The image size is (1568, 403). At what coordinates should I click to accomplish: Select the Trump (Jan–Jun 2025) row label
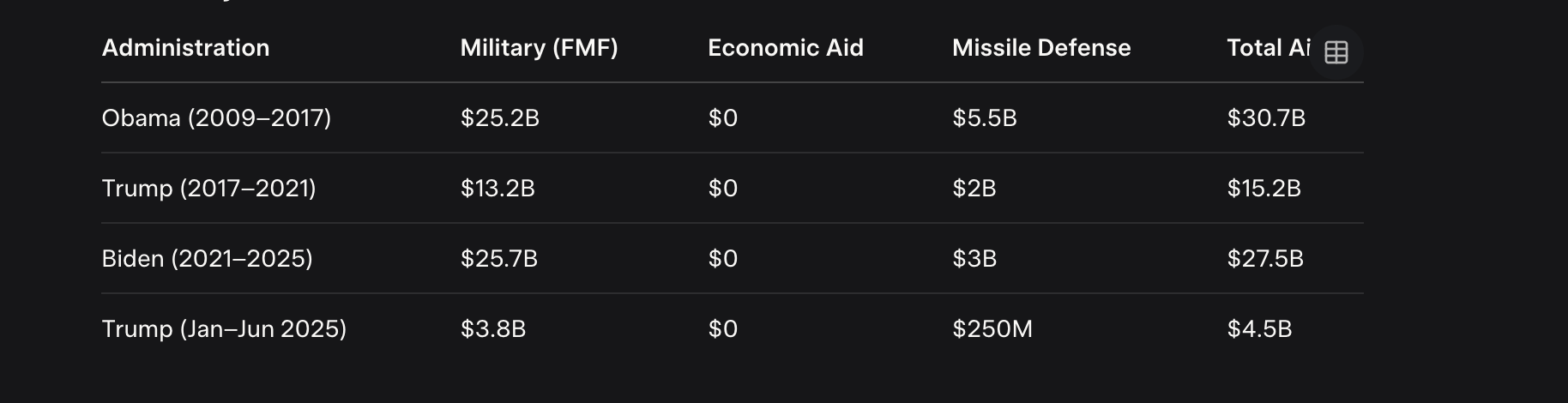click(224, 329)
